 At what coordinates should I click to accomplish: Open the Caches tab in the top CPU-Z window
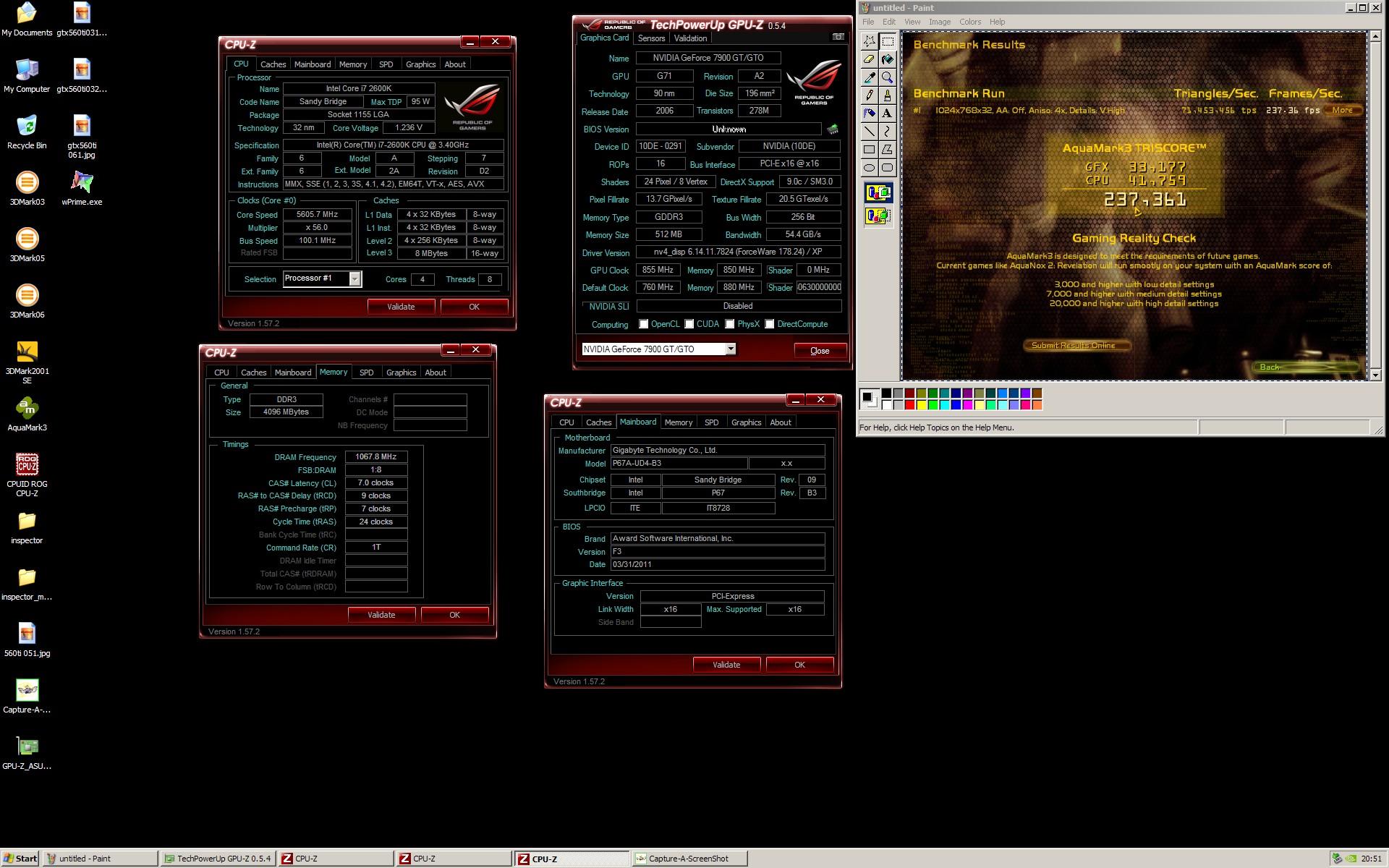pyautogui.click(x=273, y=64)
